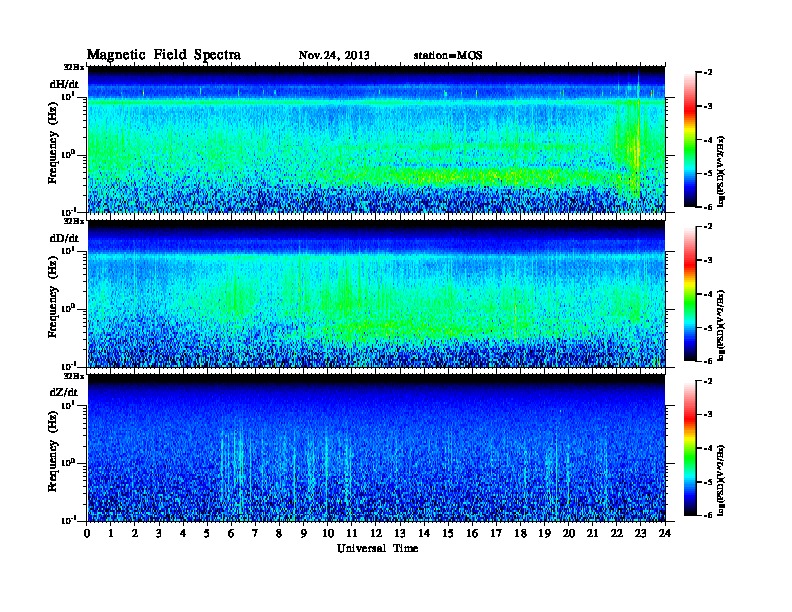Click hour 21 on the time axis
The image size is (792, 612).
pos(592,534)
